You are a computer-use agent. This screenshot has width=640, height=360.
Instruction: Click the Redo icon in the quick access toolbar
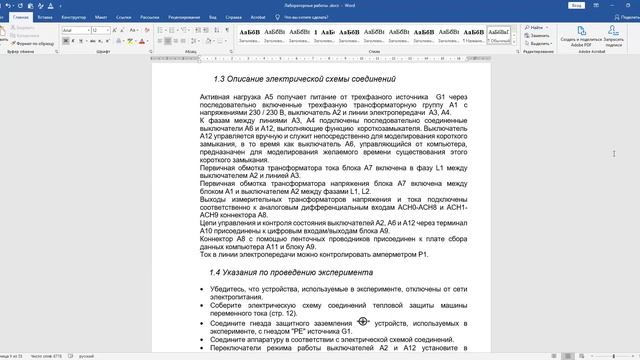20,6
